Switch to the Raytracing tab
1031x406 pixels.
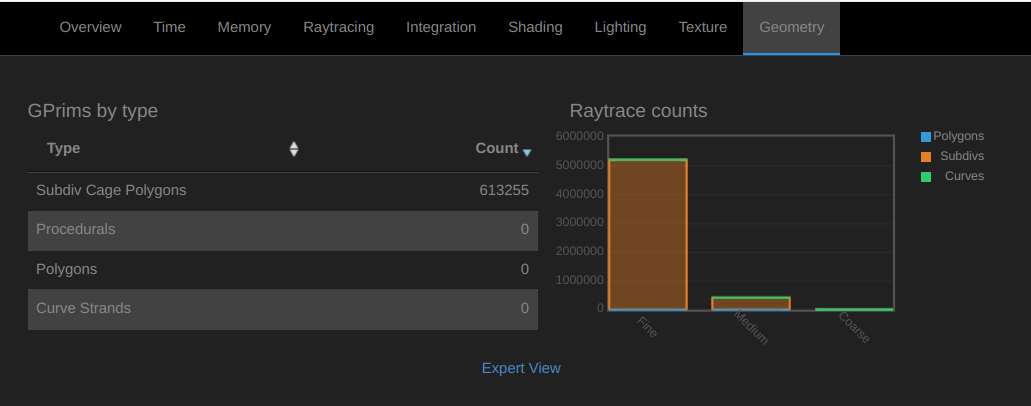point(338,28)
